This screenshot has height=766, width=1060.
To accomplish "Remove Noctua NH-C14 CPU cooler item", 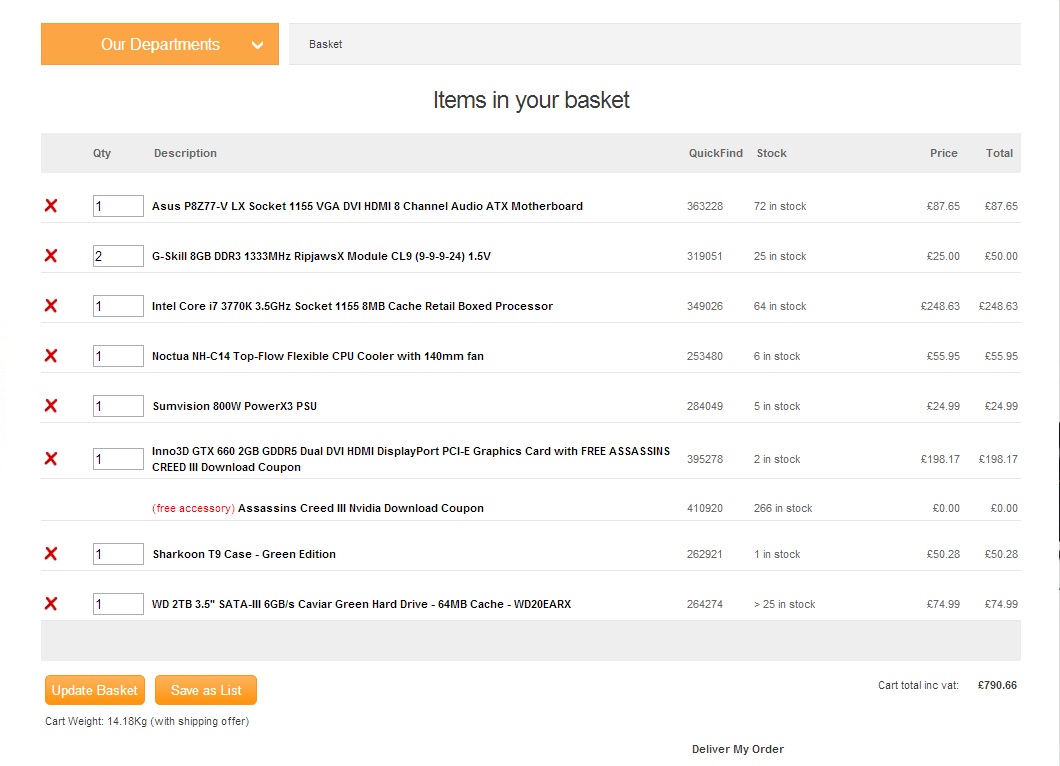I will click(x=51, y=356).
